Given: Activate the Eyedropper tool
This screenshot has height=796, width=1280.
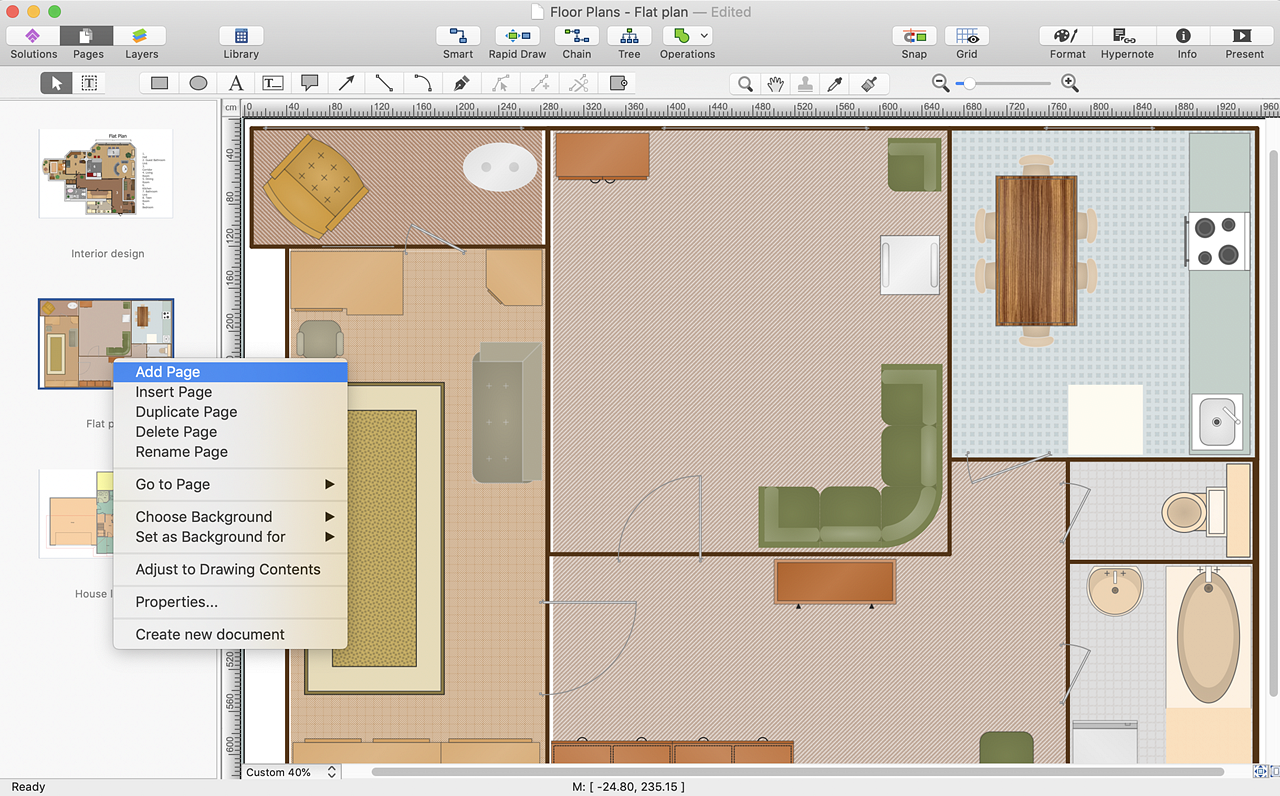Looking at the screenshot, I should [x=836, y=83].
